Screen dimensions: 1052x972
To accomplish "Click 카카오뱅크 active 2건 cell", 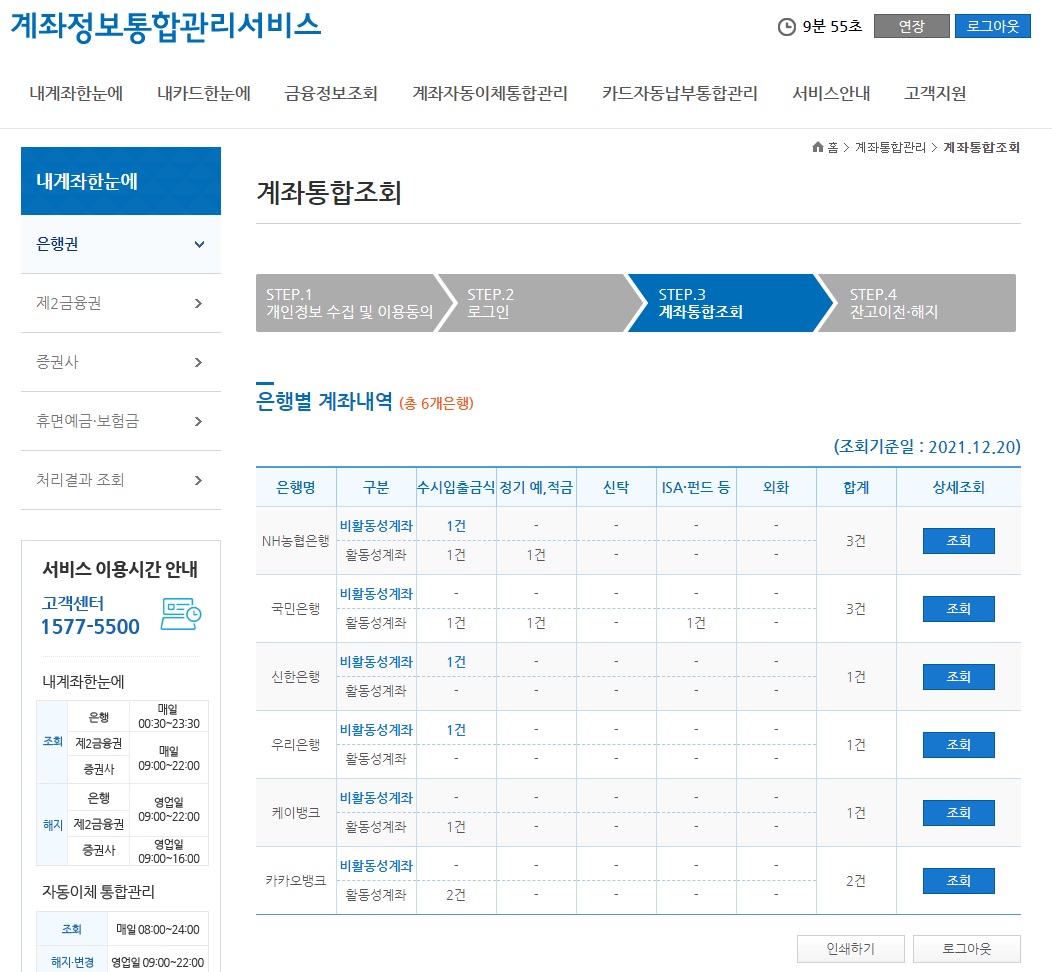I will pyautogui.click(x=456, y=895).
